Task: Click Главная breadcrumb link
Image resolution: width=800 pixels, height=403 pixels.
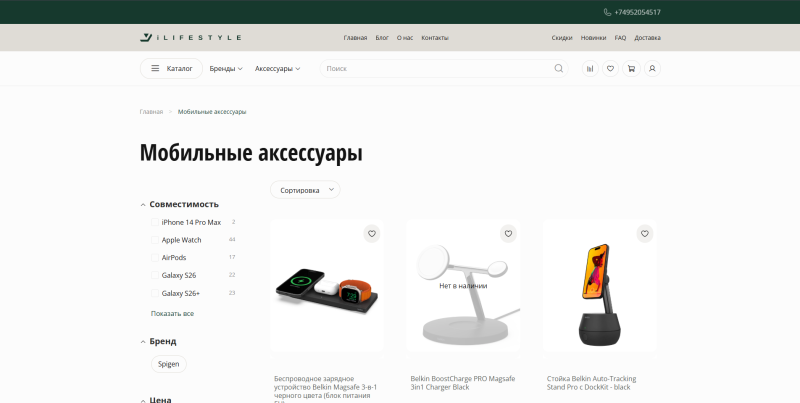Action: (152, 112)
